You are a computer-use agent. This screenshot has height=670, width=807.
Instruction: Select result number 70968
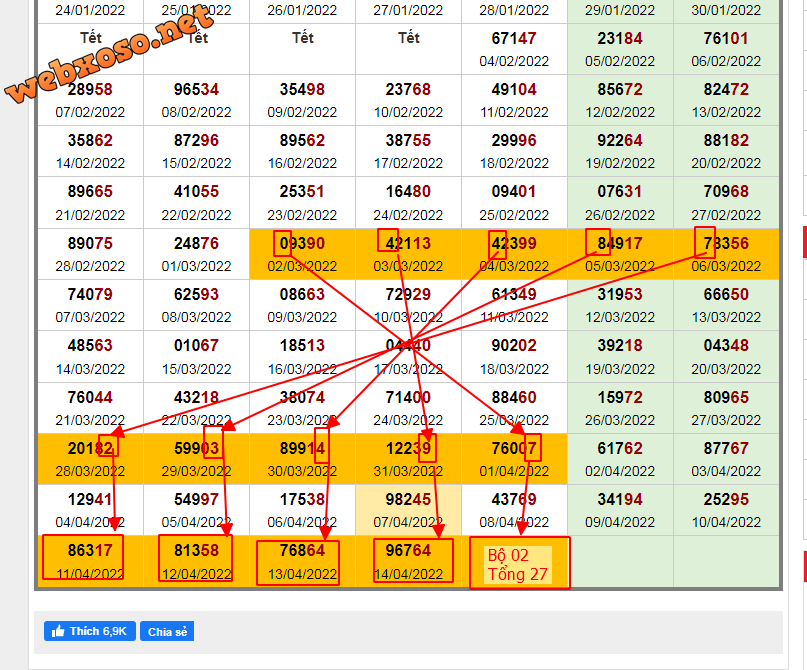[x=726, y=191]
